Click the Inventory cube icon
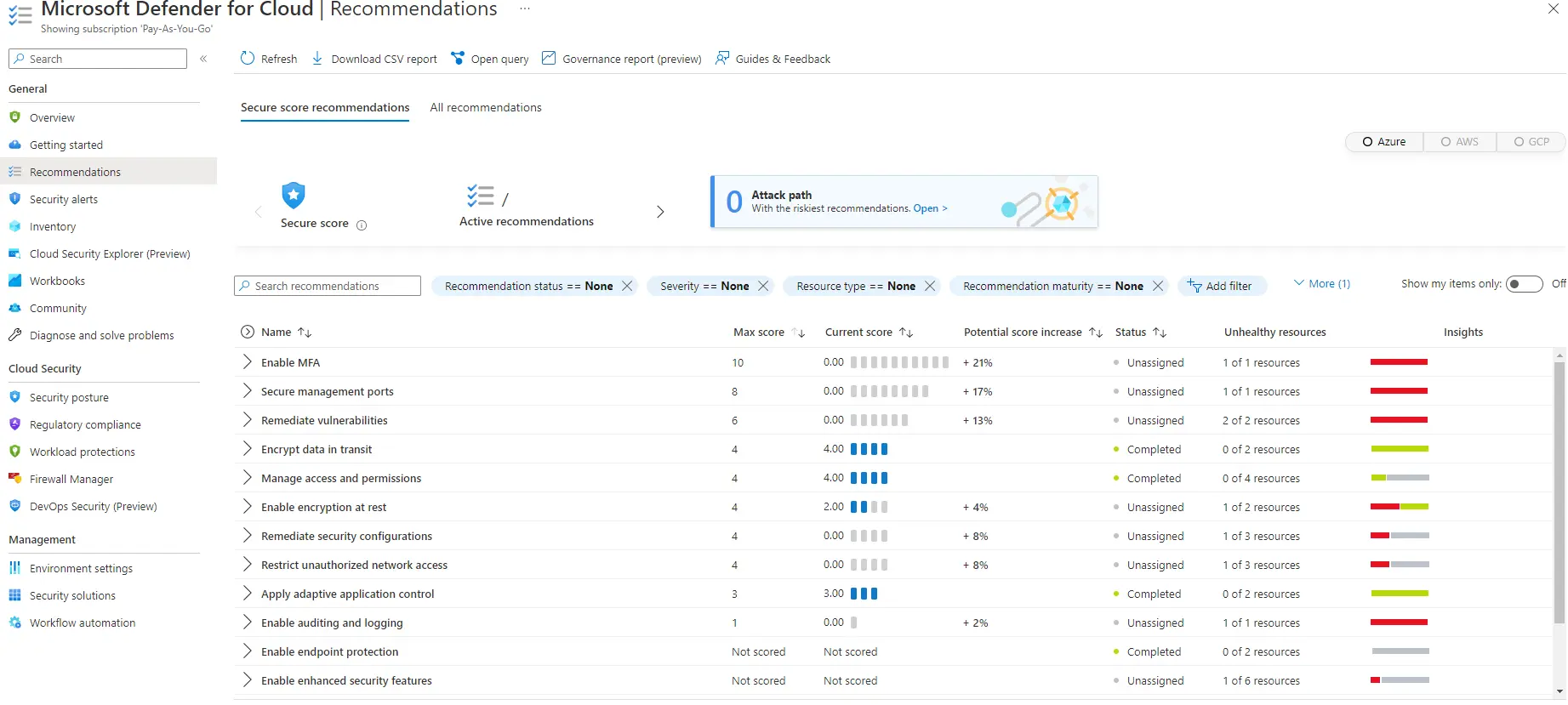This screenshot has width=1568, height=705. coord(14,226)
